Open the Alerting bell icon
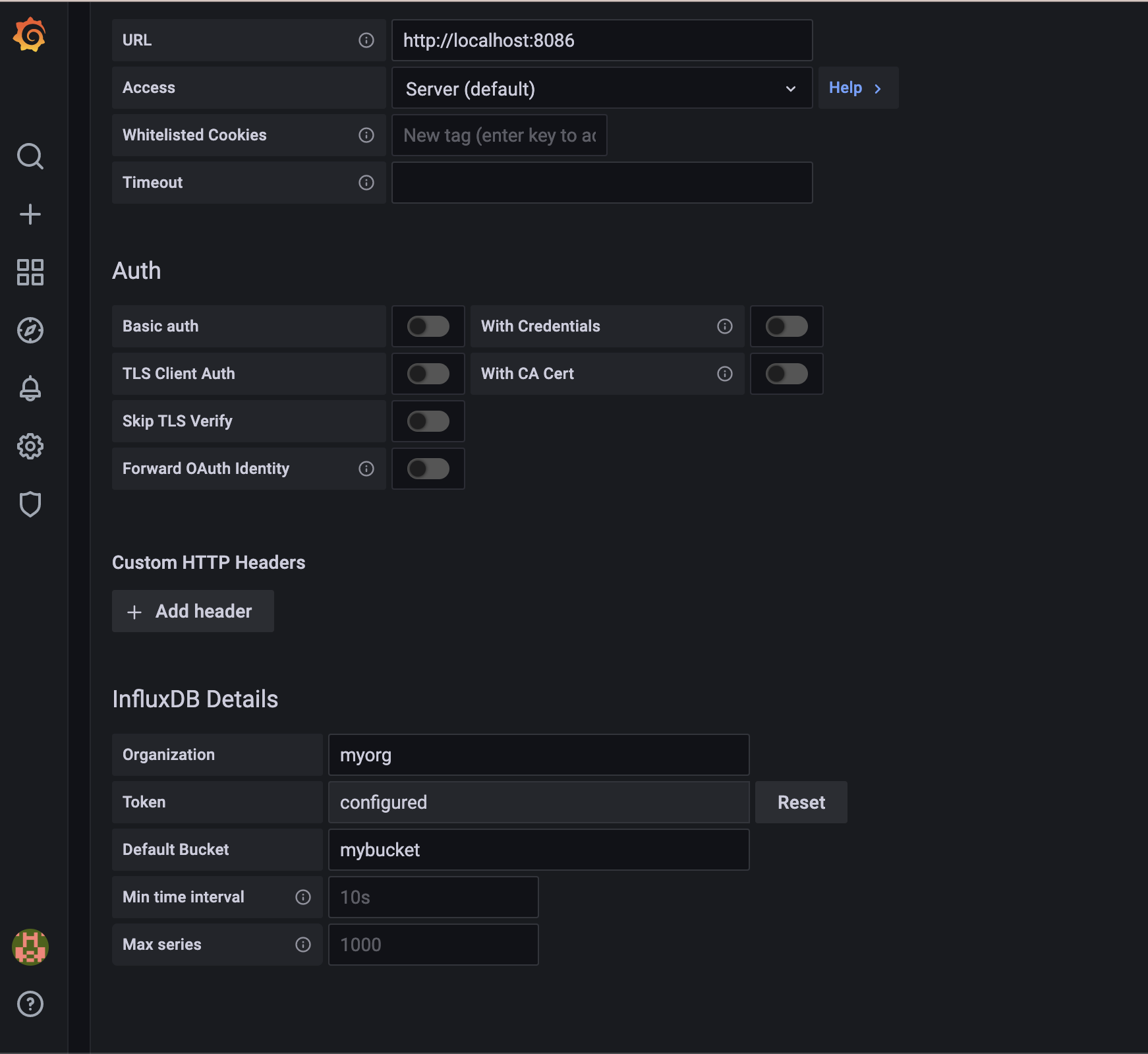 pyautogui.click(x=30, y=388)
